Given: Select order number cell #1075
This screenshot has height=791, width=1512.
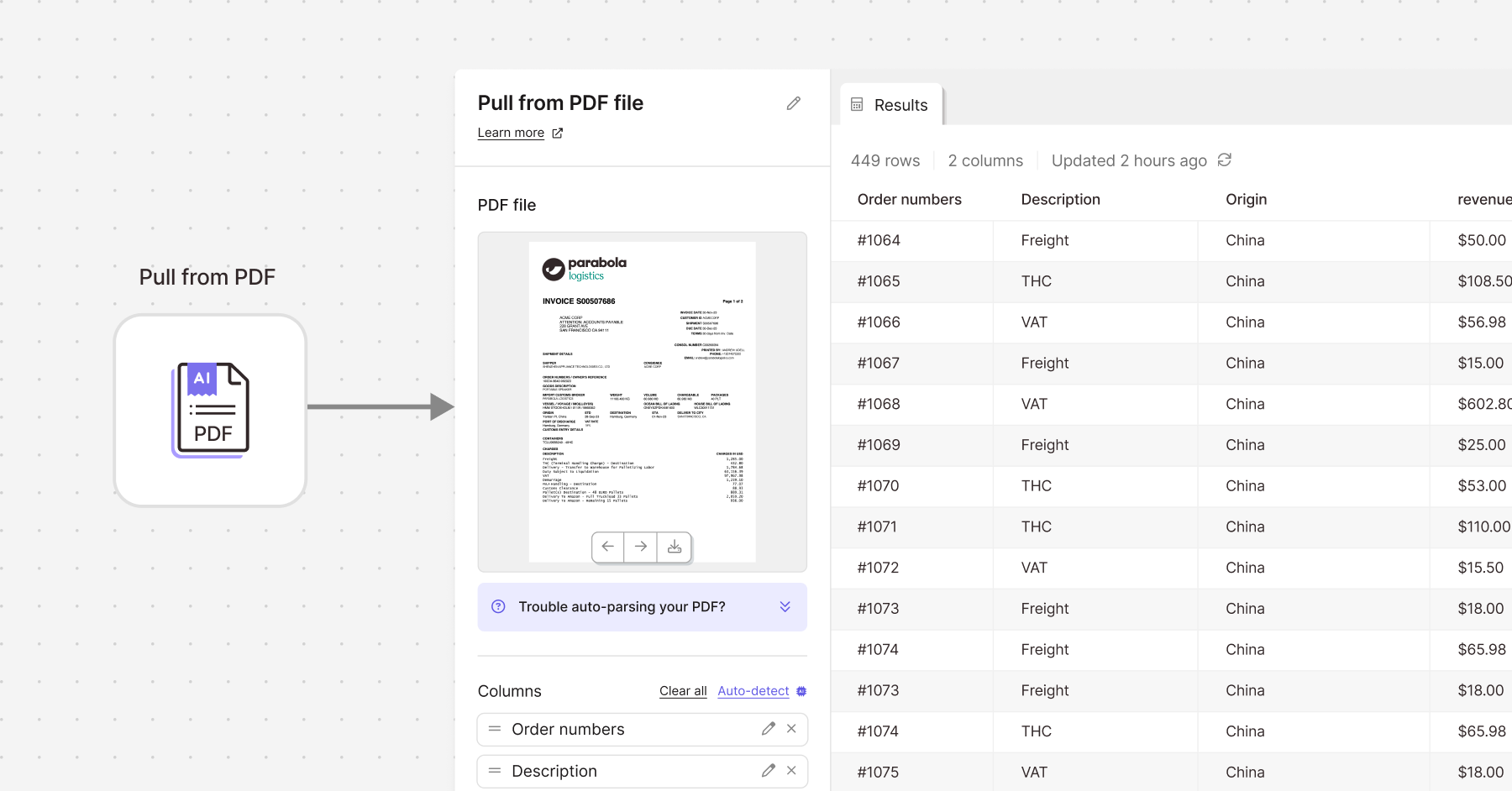Looking at the screenshot, I should click(x=912, y=773).
